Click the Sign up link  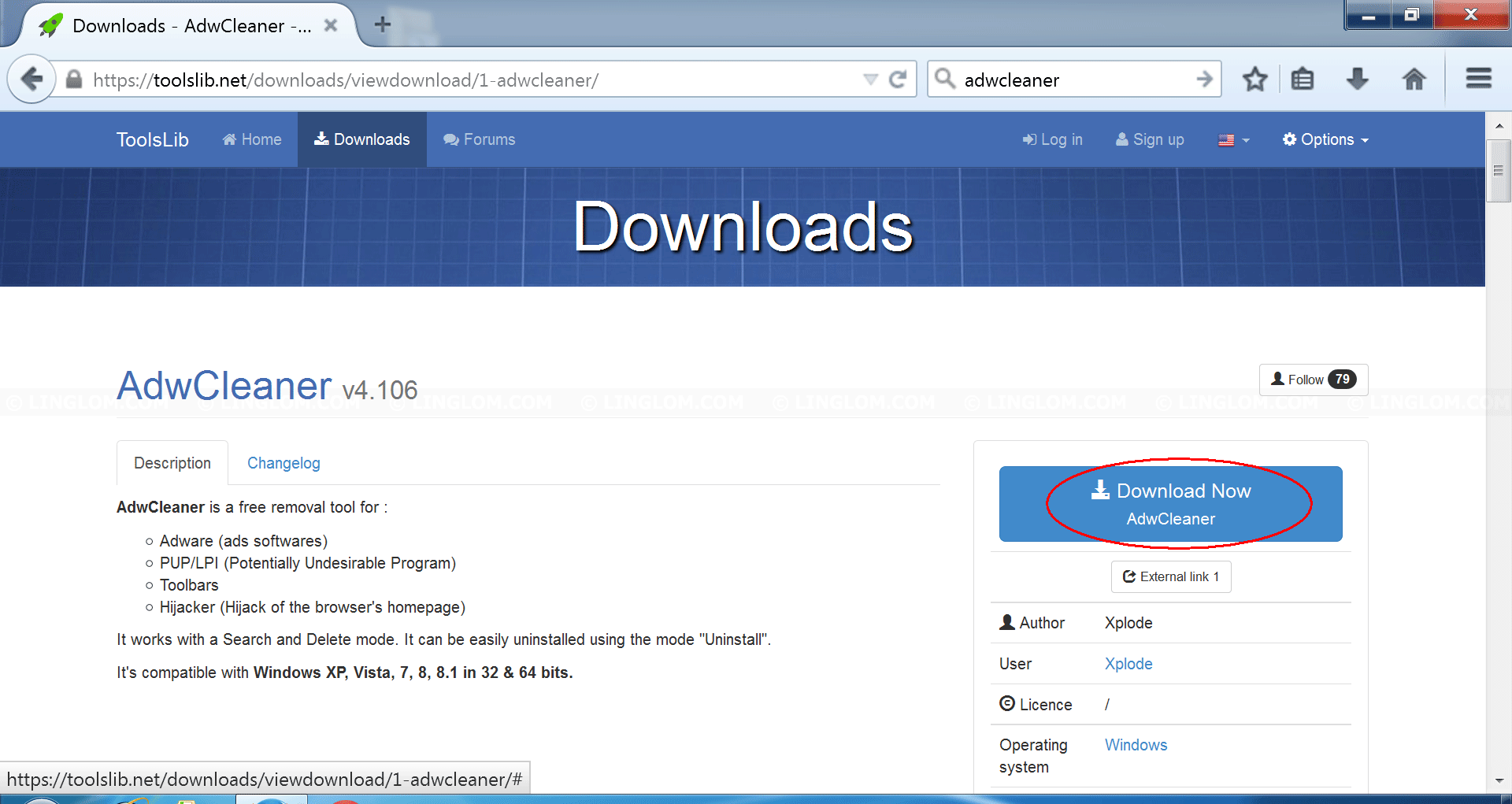click(x=1150, y=139)
